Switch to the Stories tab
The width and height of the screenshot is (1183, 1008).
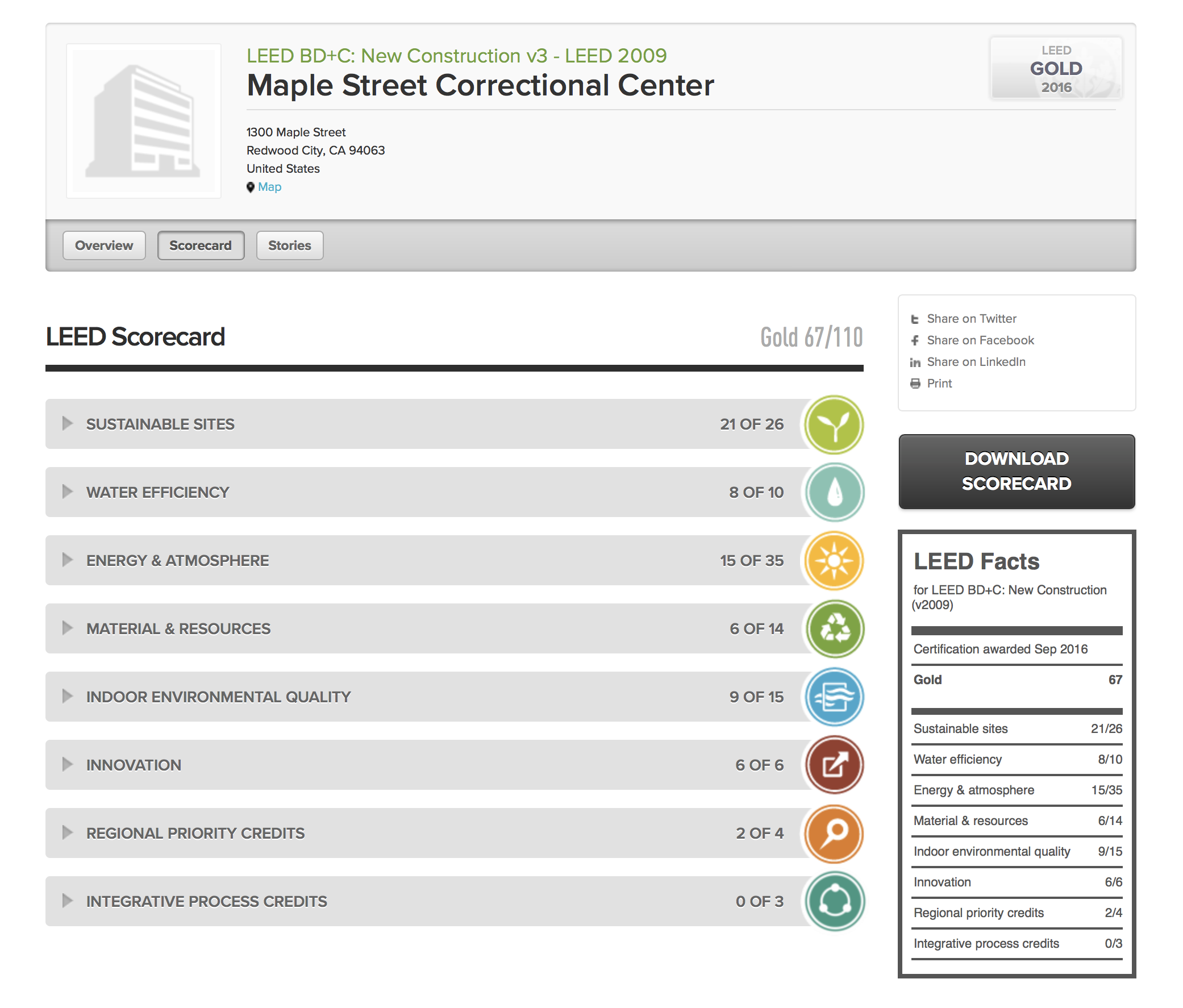click(289, 245)
